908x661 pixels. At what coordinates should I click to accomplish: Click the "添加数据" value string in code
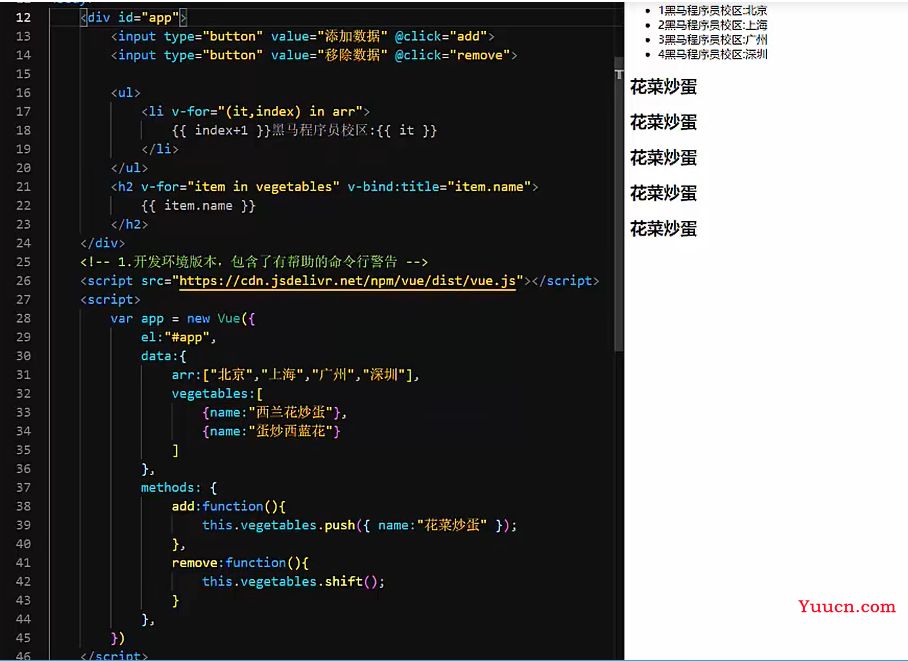click(352, 36)
